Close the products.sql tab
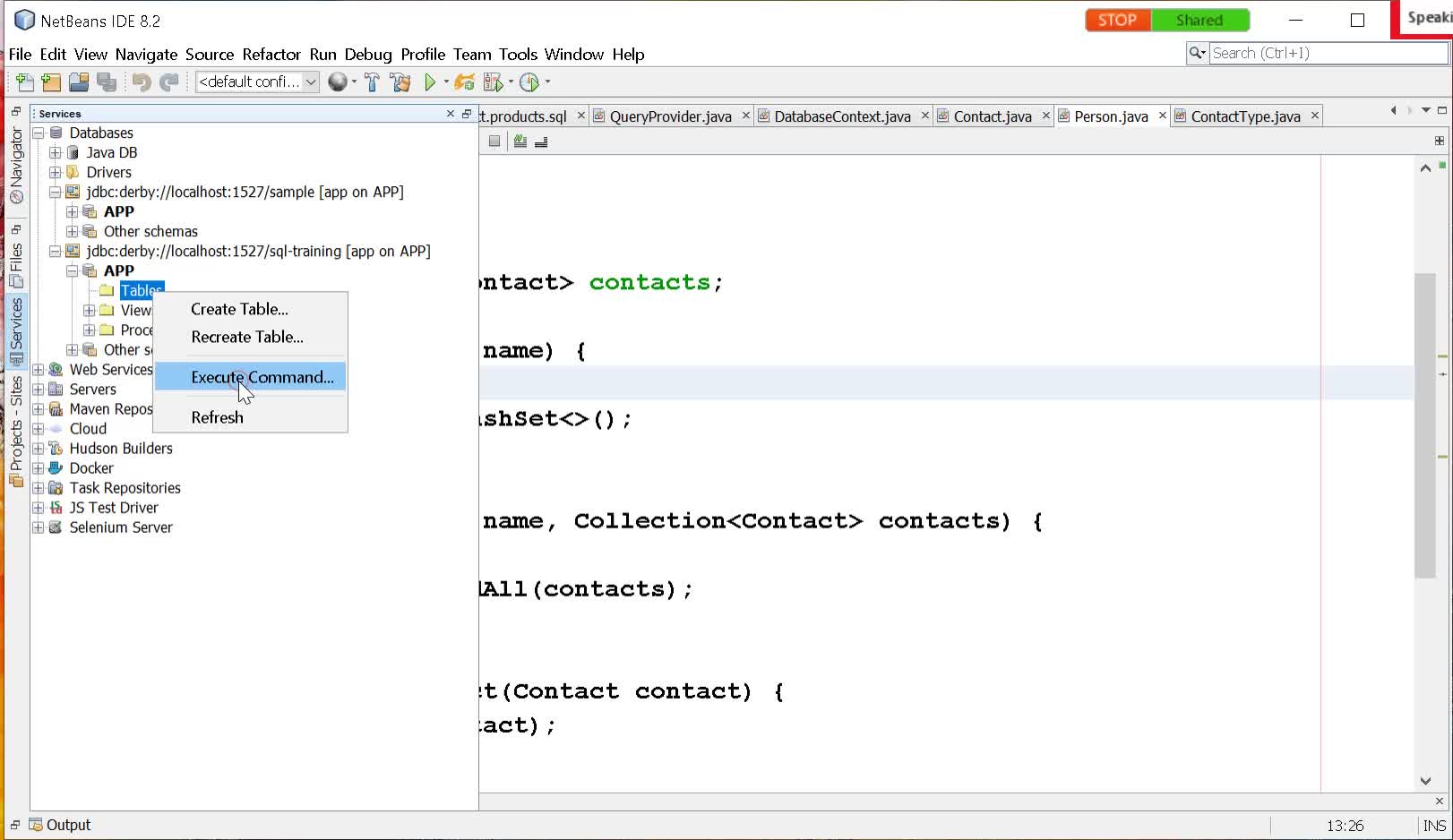 580,116
